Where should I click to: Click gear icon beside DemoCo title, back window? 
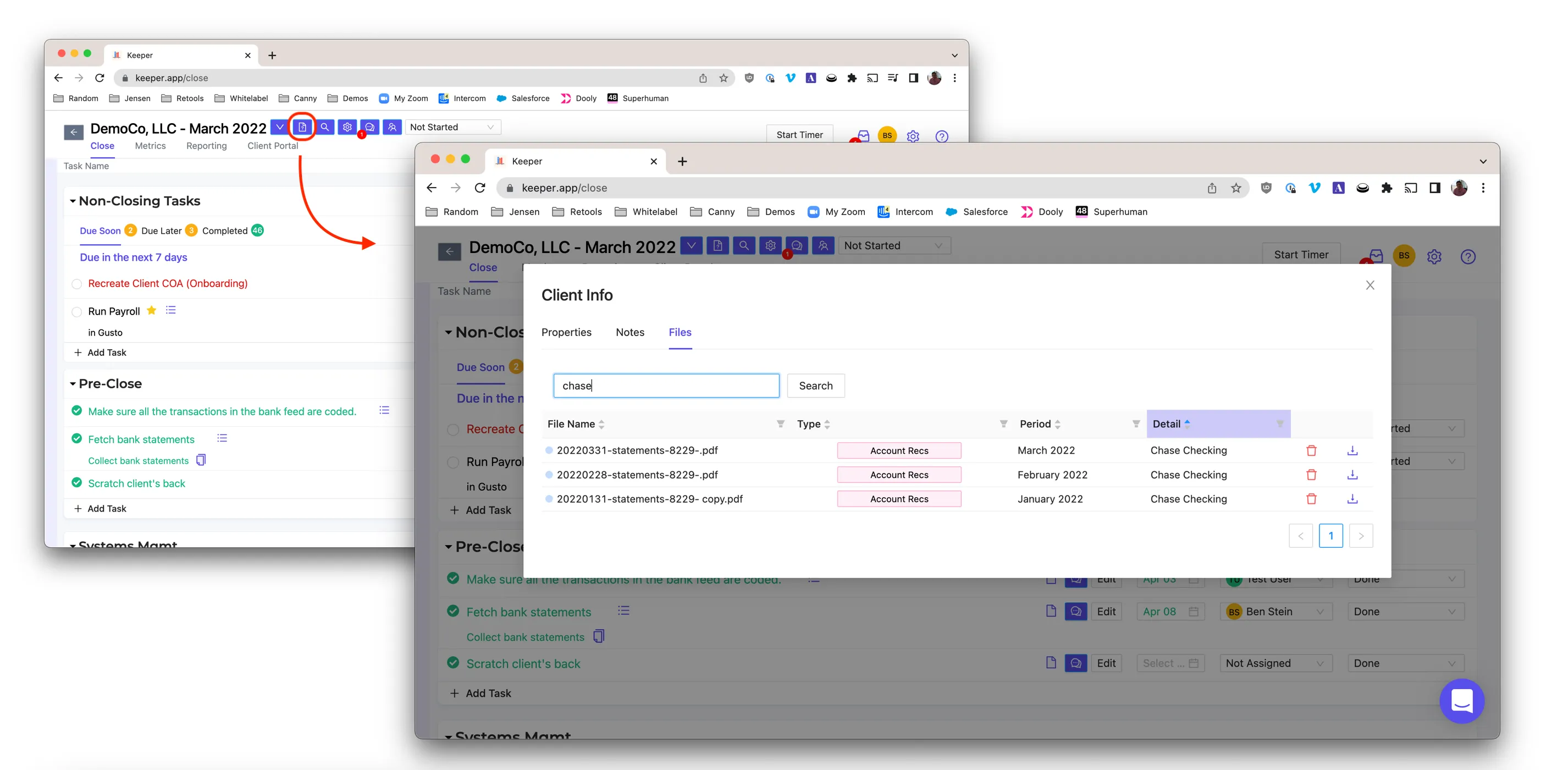347,127
